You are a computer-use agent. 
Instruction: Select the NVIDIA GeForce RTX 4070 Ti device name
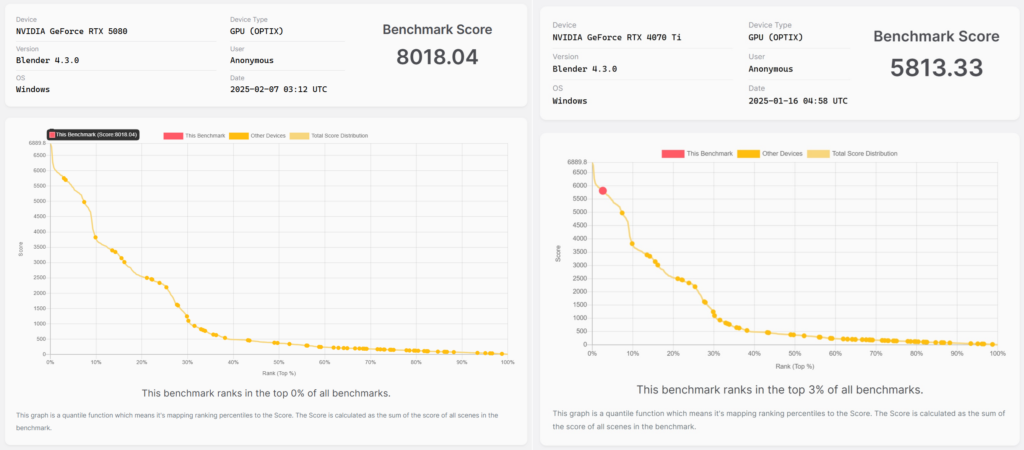(x=617, y=37)
